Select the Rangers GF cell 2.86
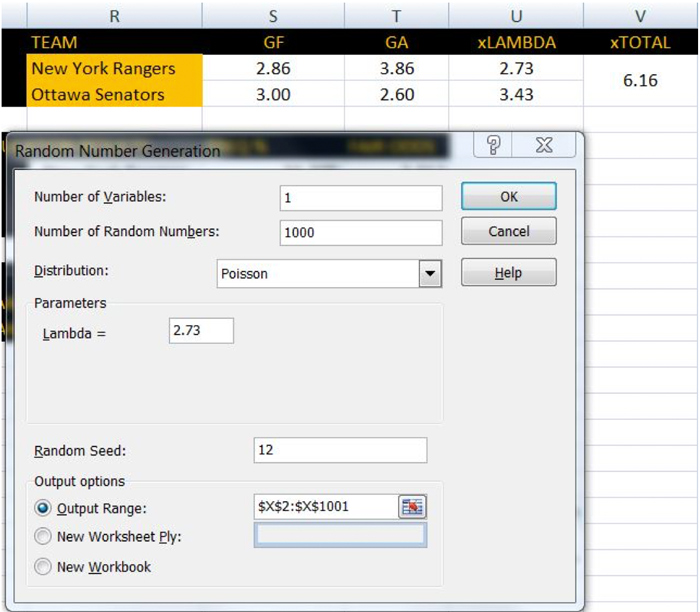 [x=273, y=68]
